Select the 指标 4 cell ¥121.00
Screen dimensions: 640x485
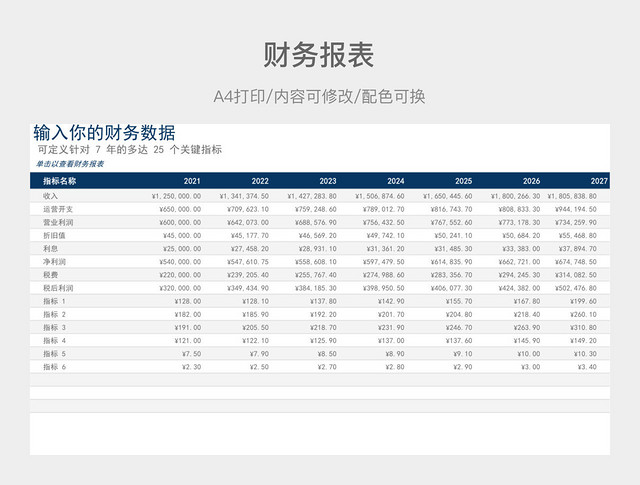pyautogui.click(x=187, y=340)
